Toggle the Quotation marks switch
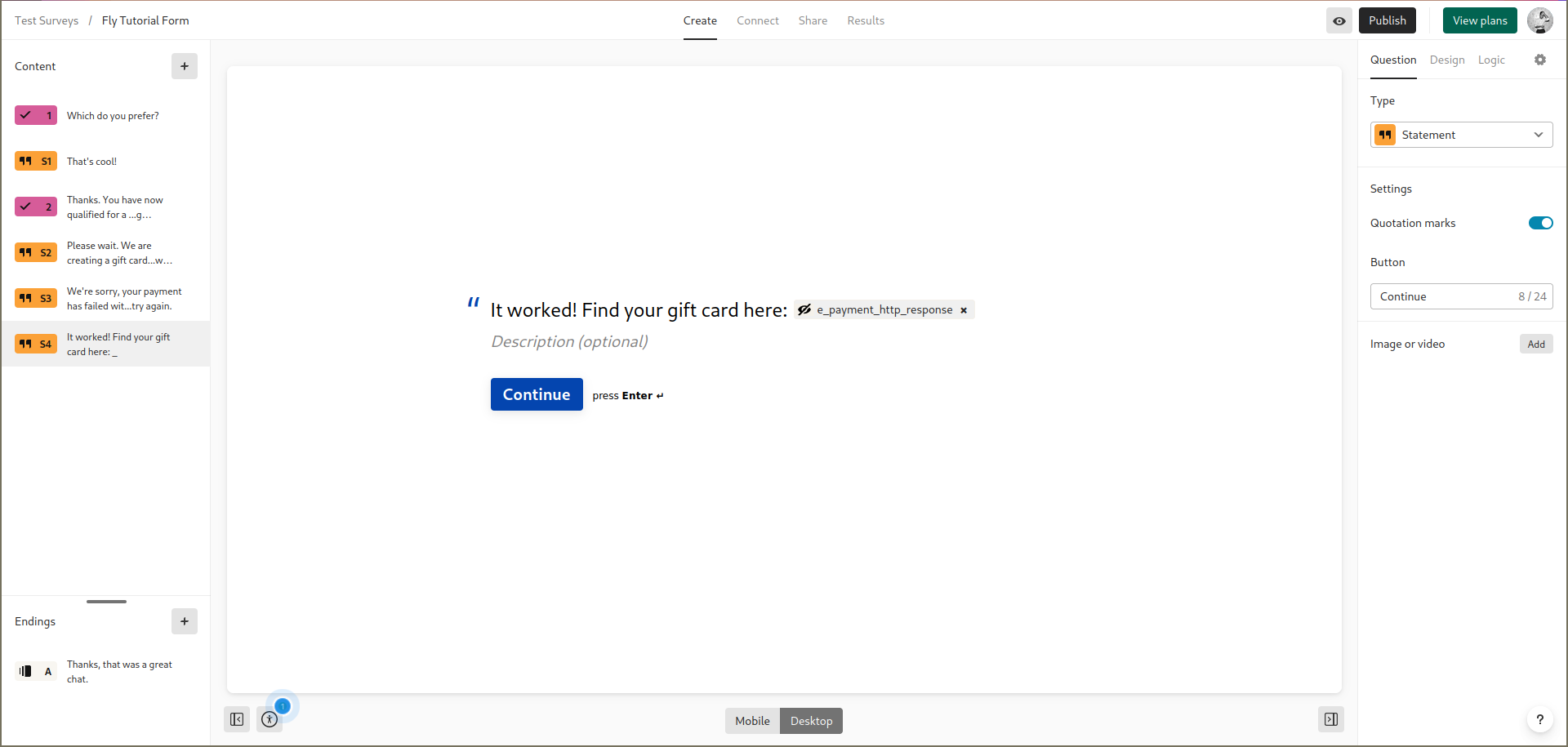The image size is (1568, 747). coord(1541,223)
